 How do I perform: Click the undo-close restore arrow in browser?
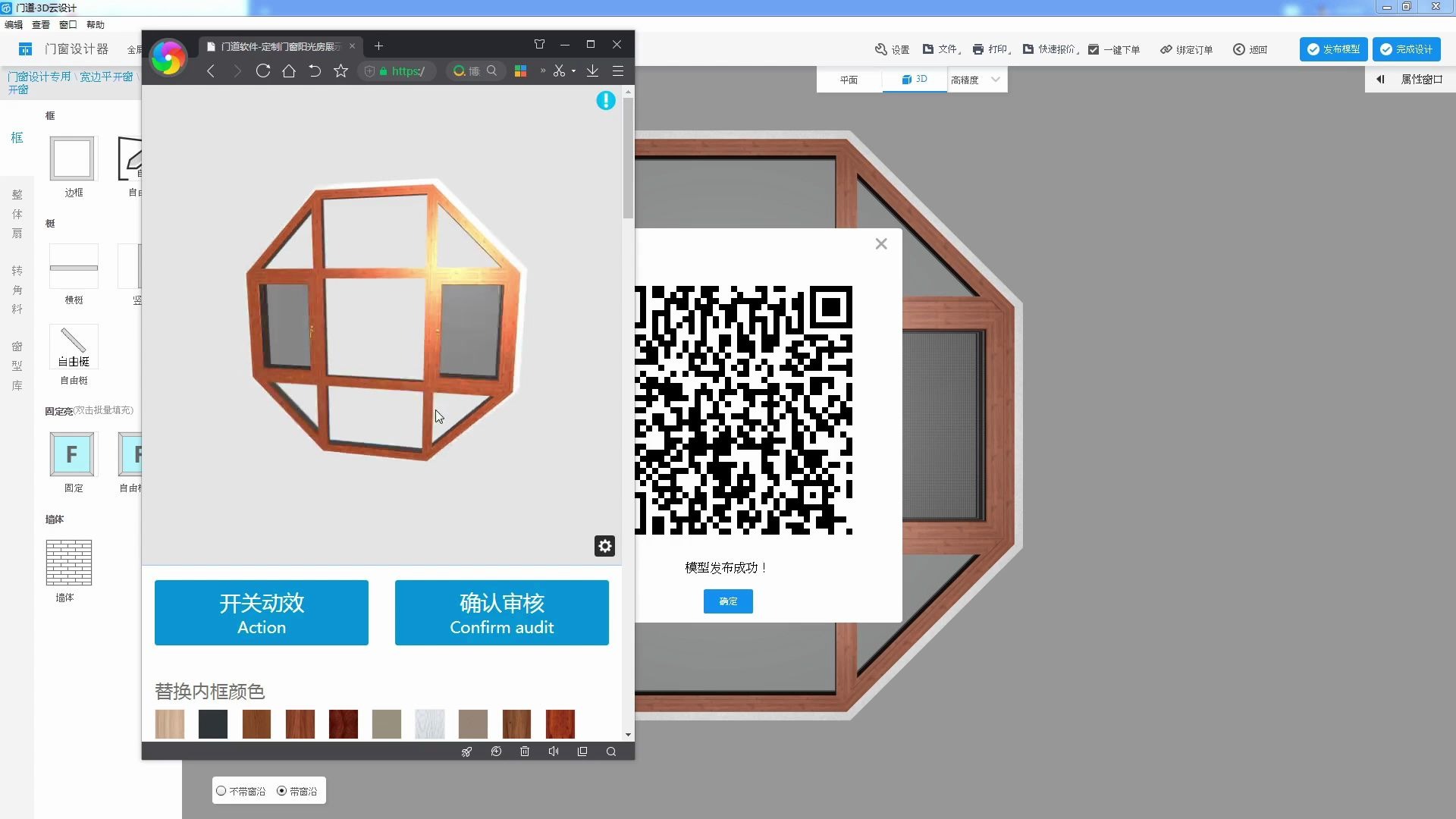point(315,71)
